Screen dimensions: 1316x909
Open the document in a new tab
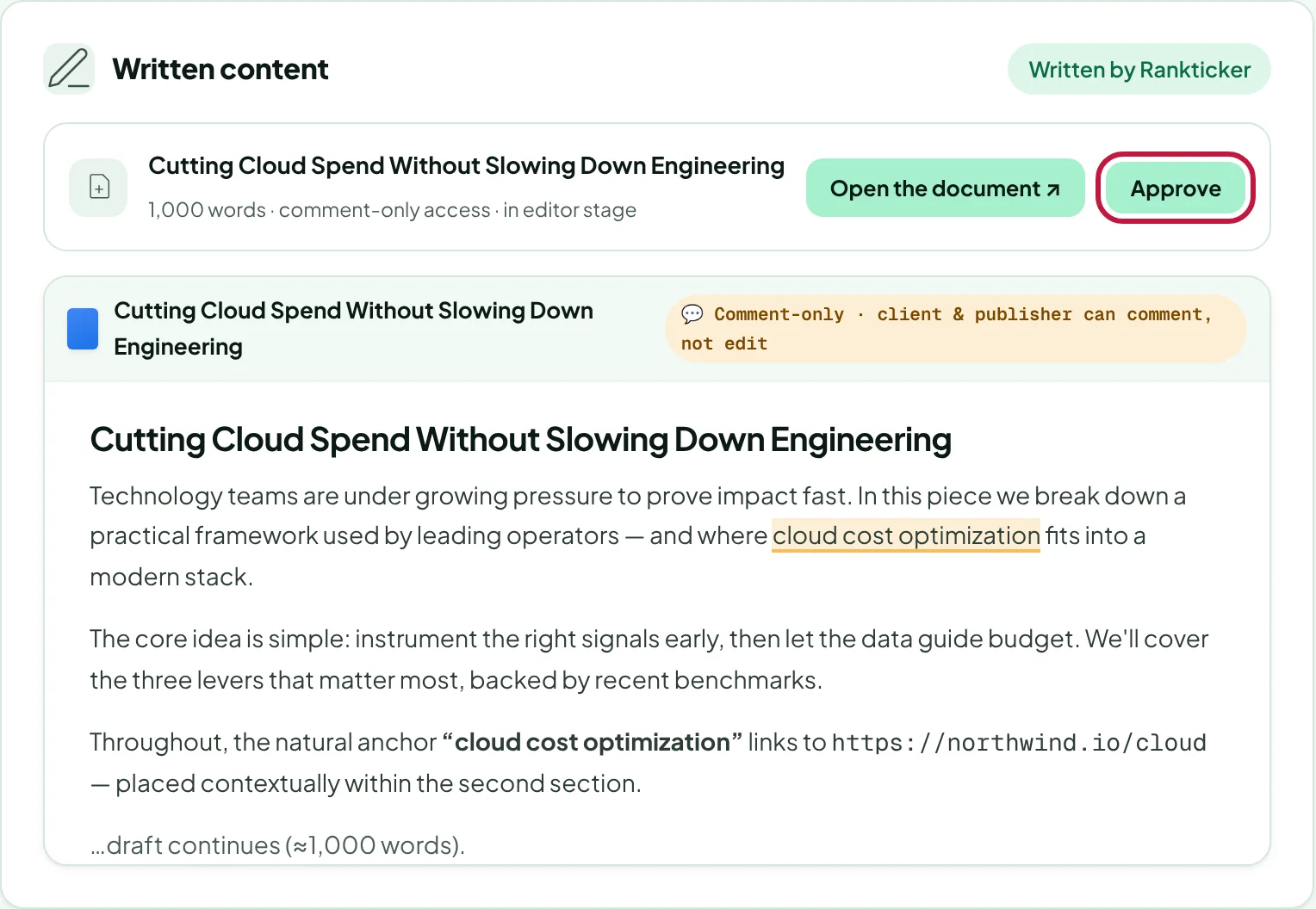pyautogui.click(x=945, y=188)
